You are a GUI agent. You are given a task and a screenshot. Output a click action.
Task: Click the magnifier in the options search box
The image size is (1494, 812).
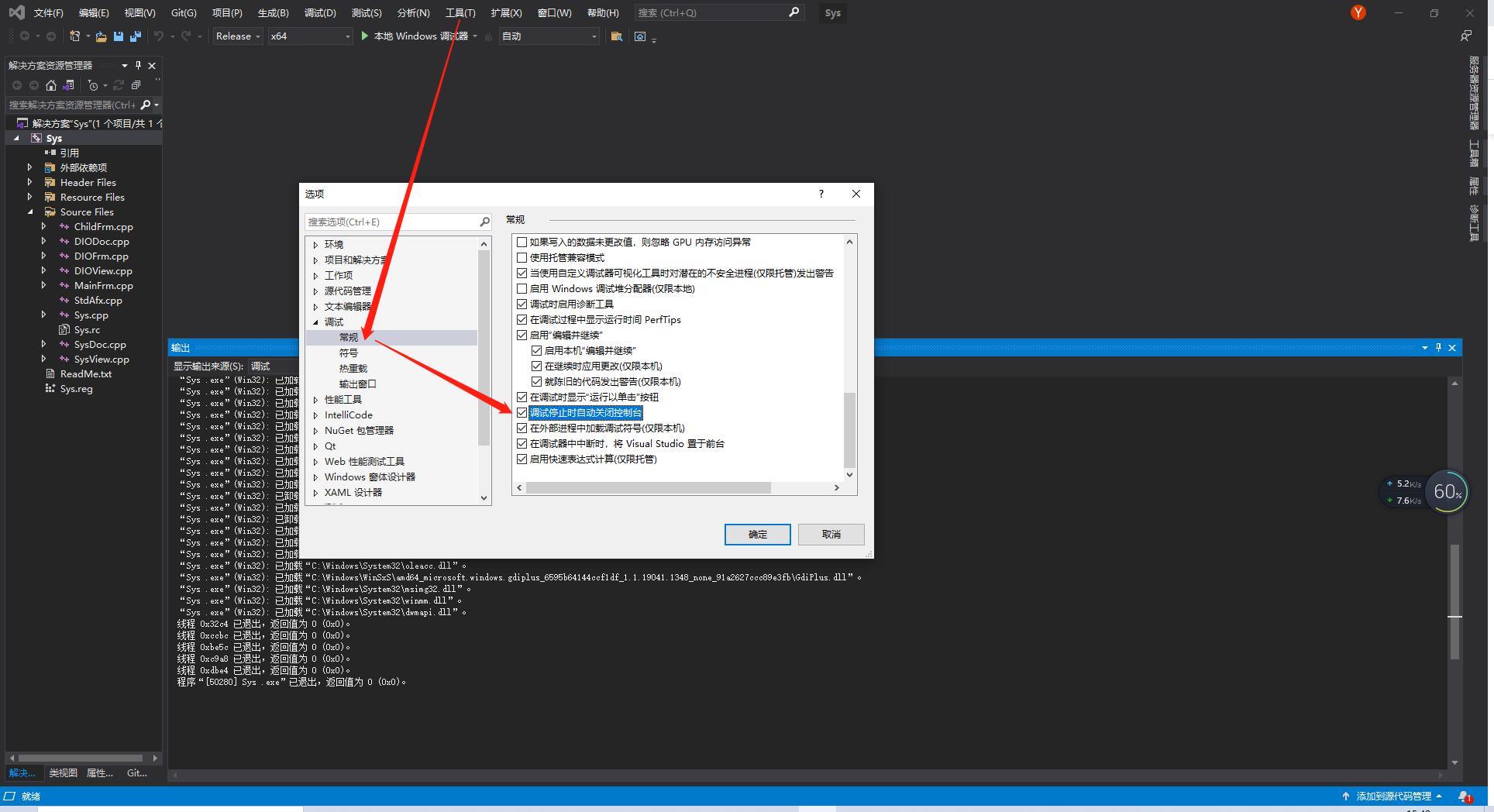click(x=484, y=222)
